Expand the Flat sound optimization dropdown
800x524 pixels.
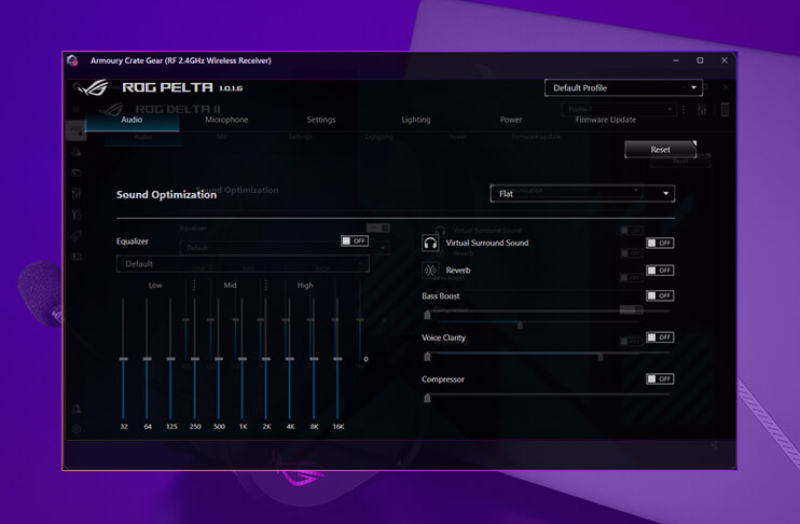(582, 193)
